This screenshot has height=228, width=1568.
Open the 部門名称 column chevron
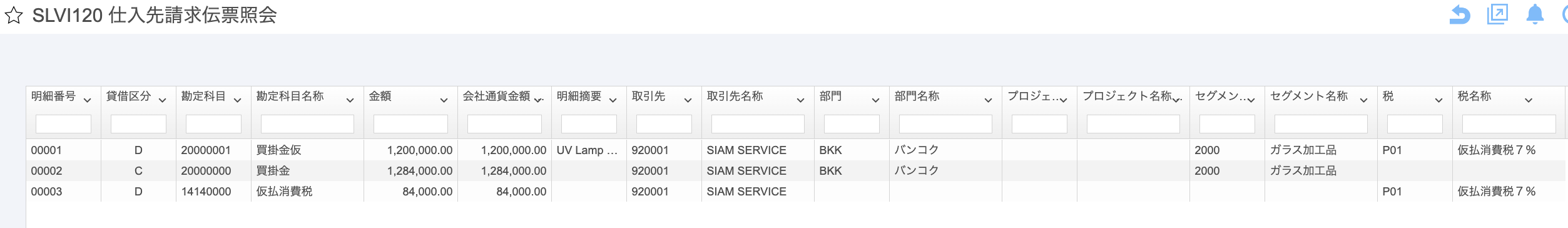coord(989,100)
